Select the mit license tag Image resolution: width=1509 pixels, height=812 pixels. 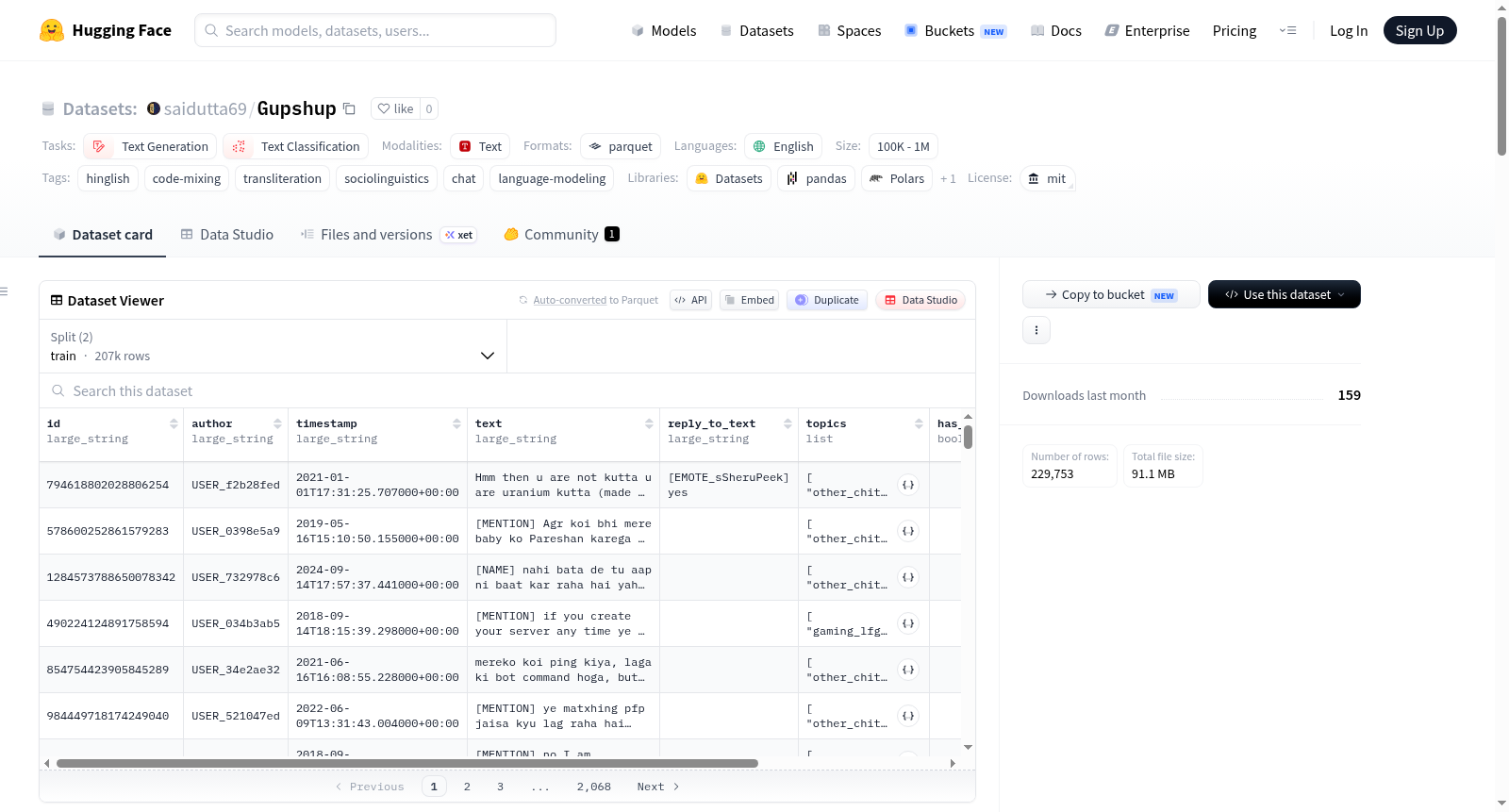(x=1047, y=178)
